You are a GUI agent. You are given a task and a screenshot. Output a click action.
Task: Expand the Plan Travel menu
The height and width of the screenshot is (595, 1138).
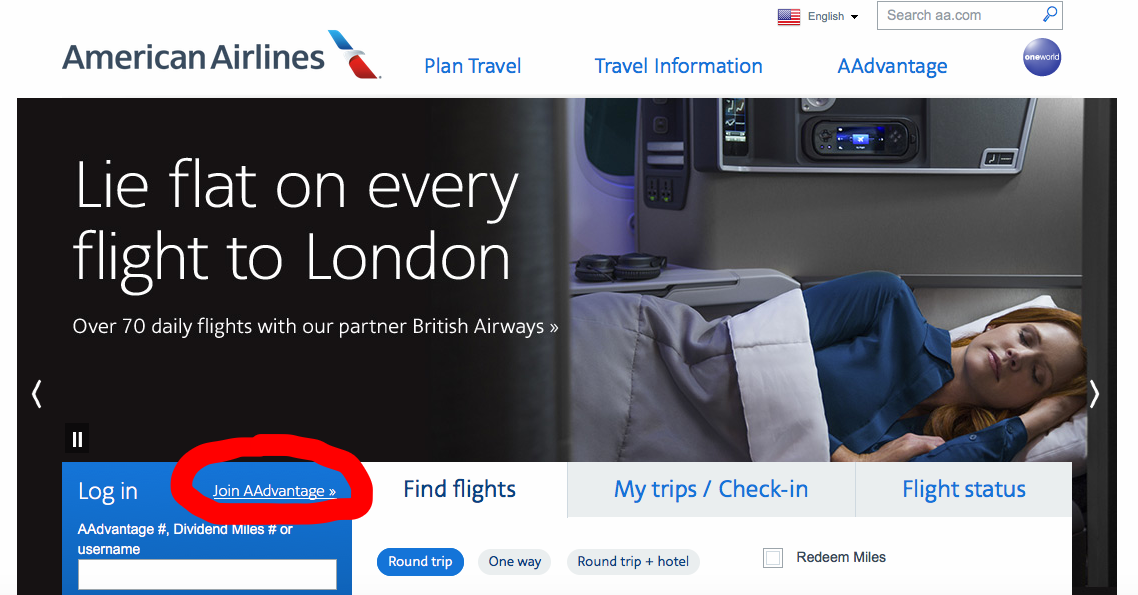click(x=472, y=66)
